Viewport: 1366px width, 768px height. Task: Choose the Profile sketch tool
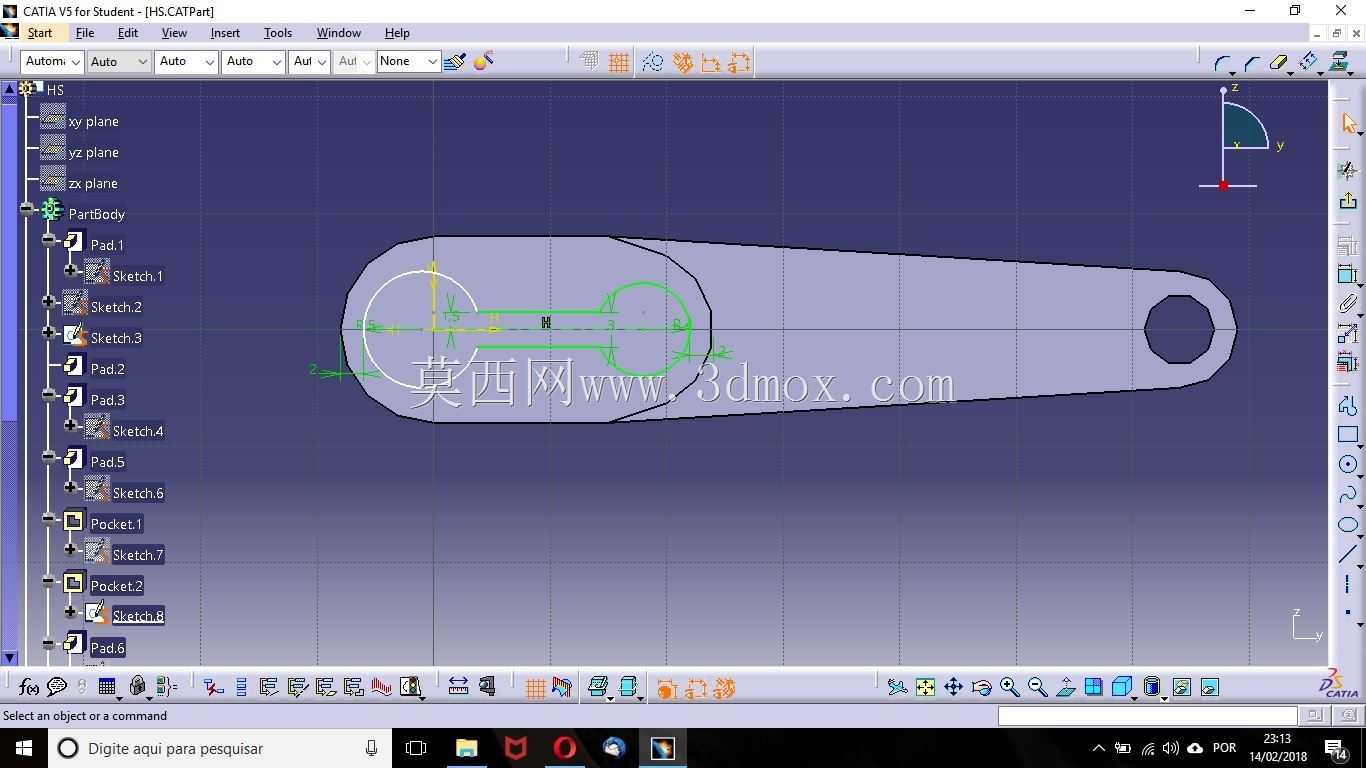pos(1348,405)
